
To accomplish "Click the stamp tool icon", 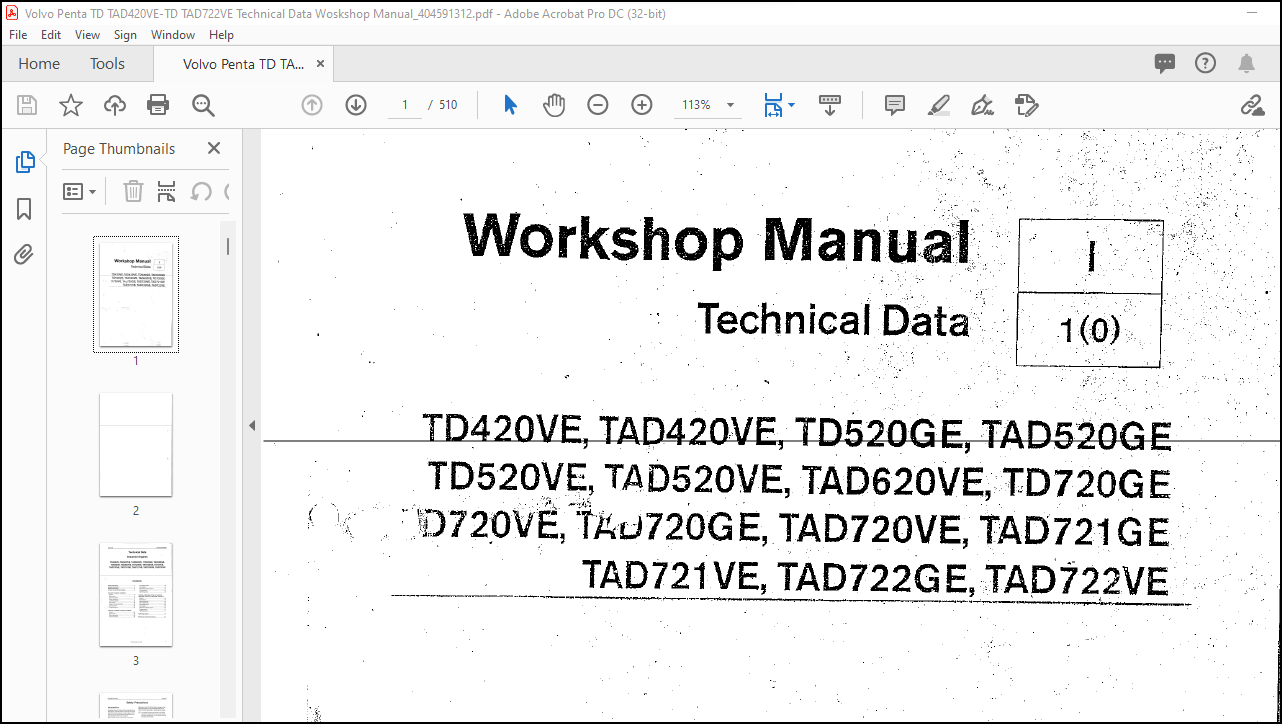I will tap(1026, 105).
